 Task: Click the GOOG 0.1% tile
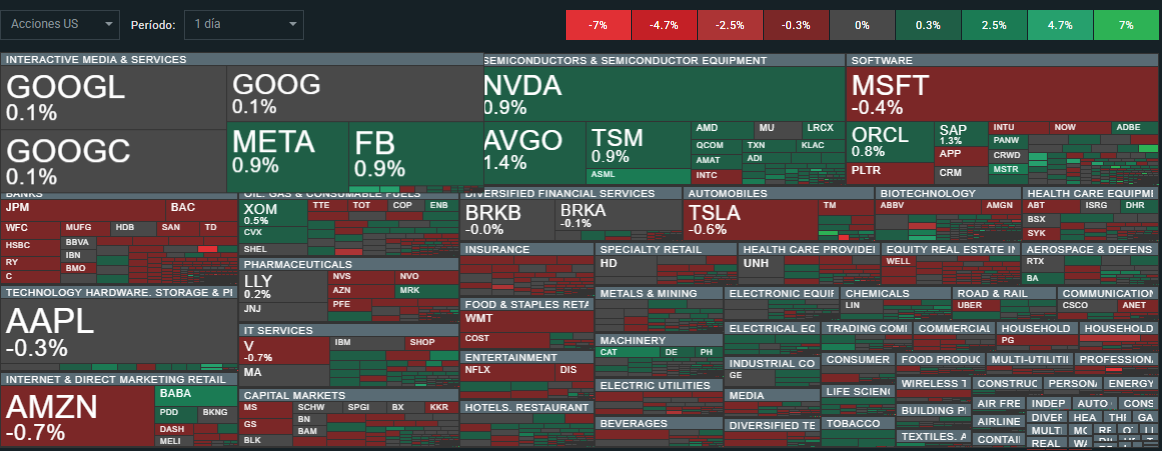point(355,93)
